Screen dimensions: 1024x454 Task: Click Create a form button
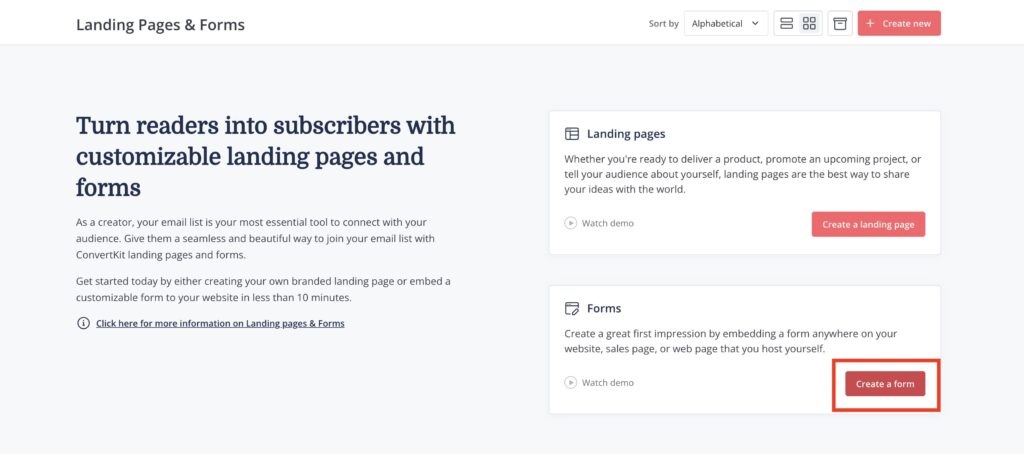885,383
